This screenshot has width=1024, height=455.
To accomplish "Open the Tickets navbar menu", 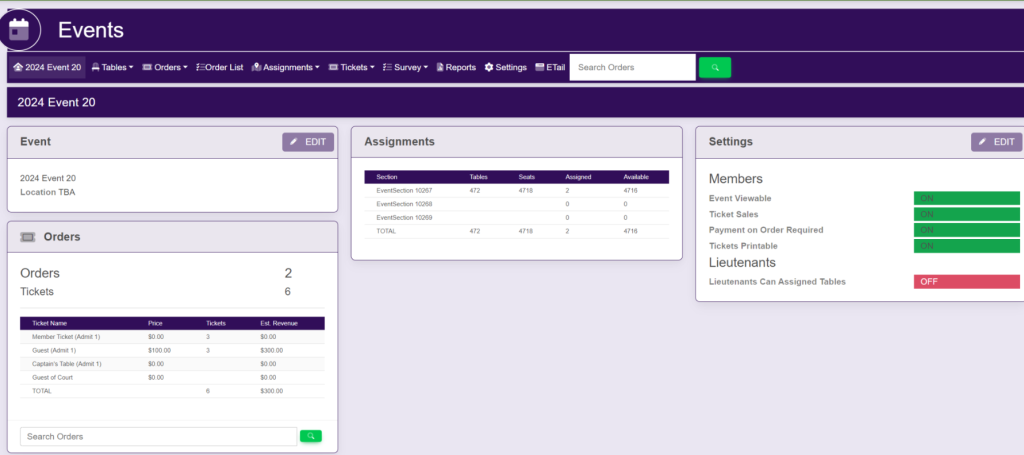I will click(x=351, y=68).
